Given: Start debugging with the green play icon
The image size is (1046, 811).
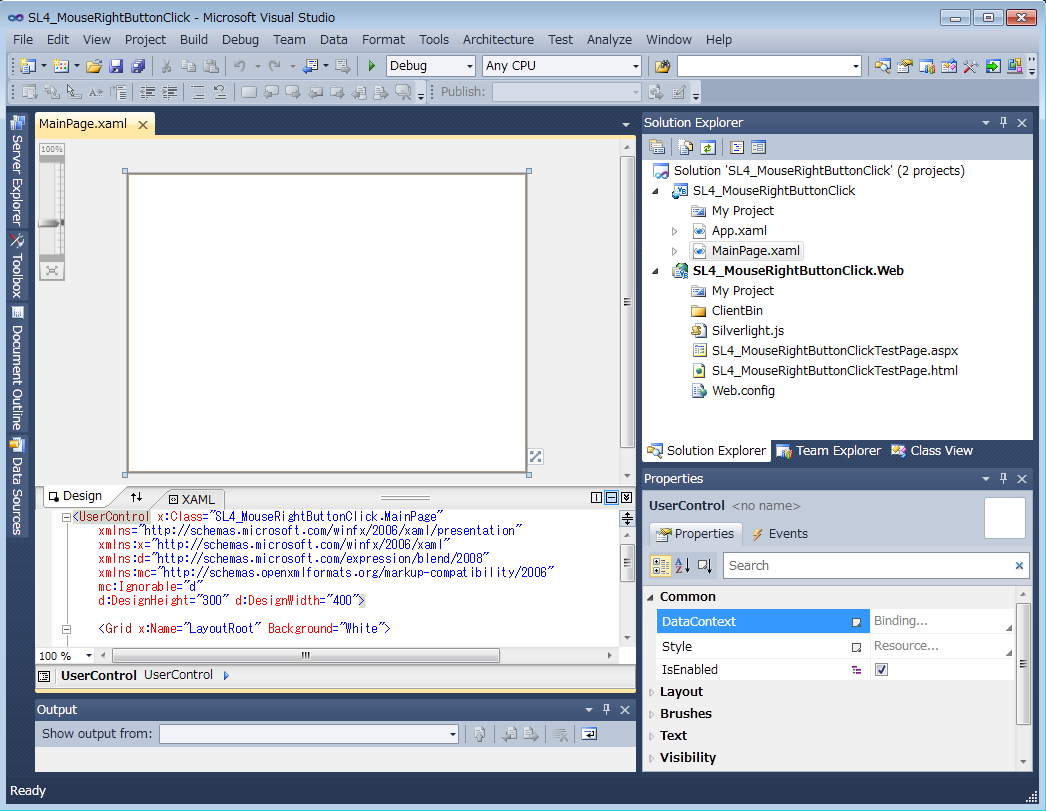Looking at the screenshot, I should pyautogui.click(x=372, y=66).
